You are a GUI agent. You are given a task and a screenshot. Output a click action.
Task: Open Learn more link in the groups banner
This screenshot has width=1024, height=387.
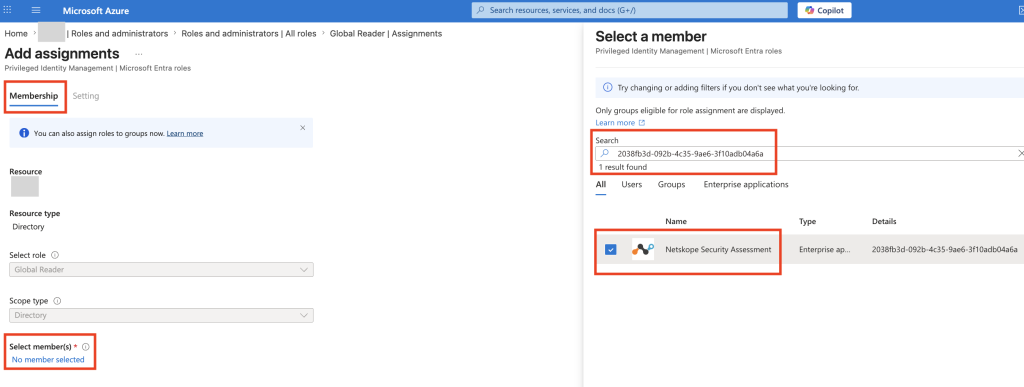tap(185, 133)
